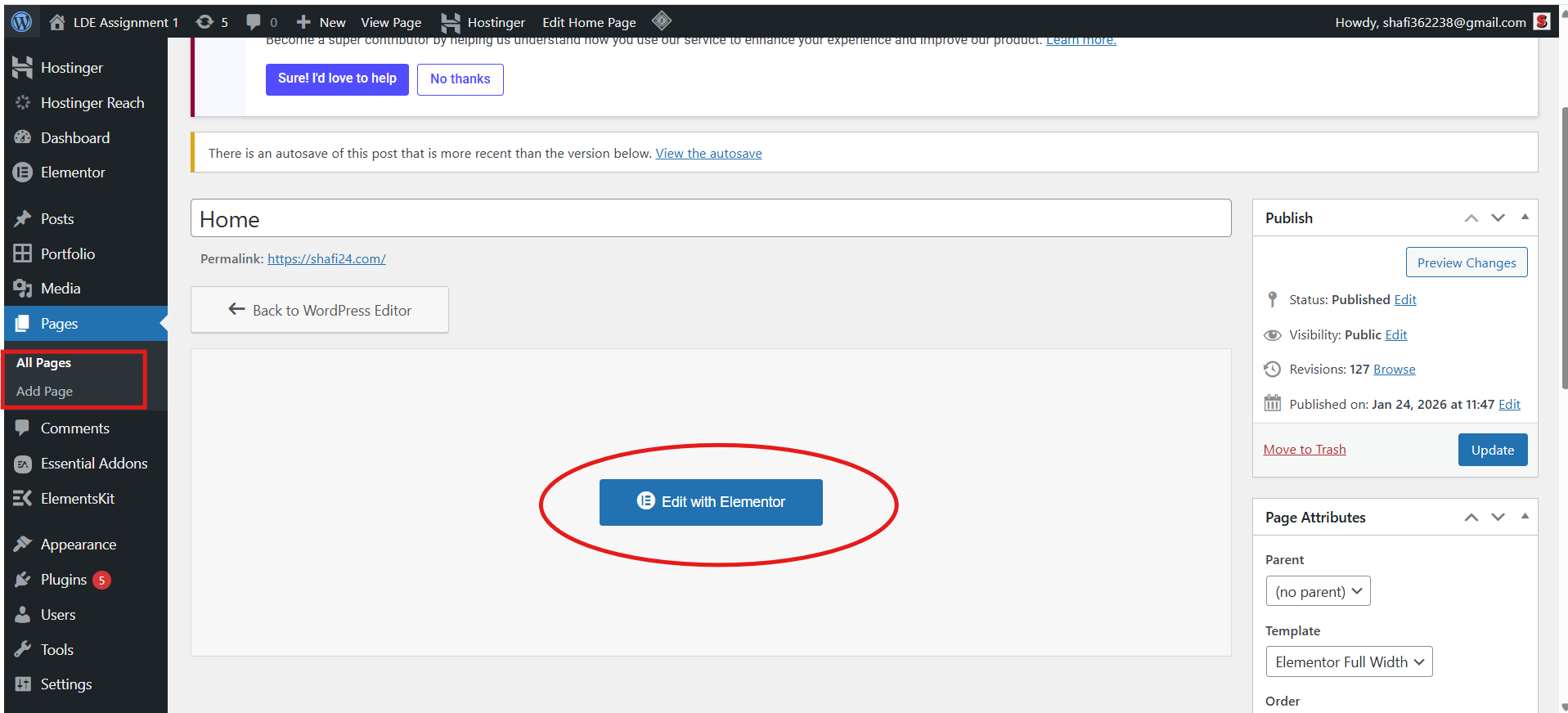Click into the Home title field
The height and width of the screenshot is (713, 1568).
tap(710, 219)
